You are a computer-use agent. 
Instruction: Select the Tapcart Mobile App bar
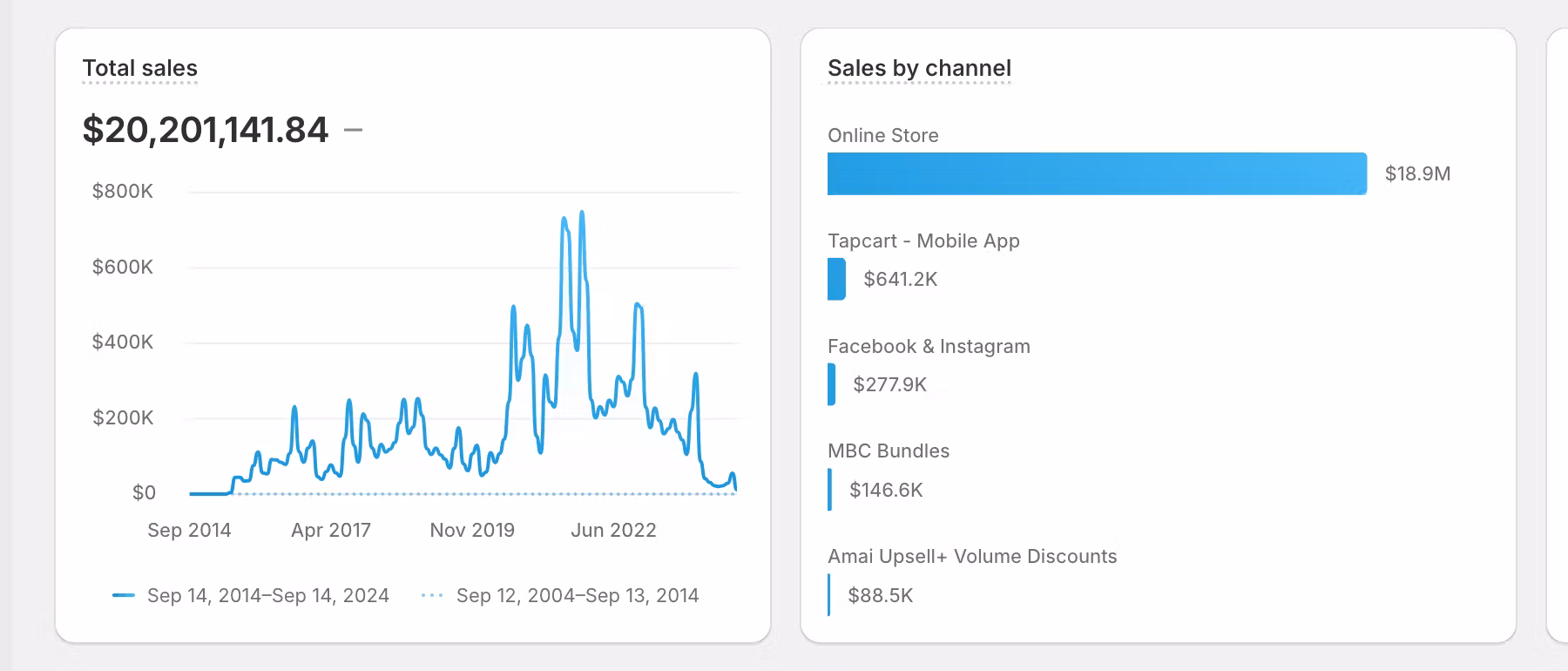[x=836, y=279]
